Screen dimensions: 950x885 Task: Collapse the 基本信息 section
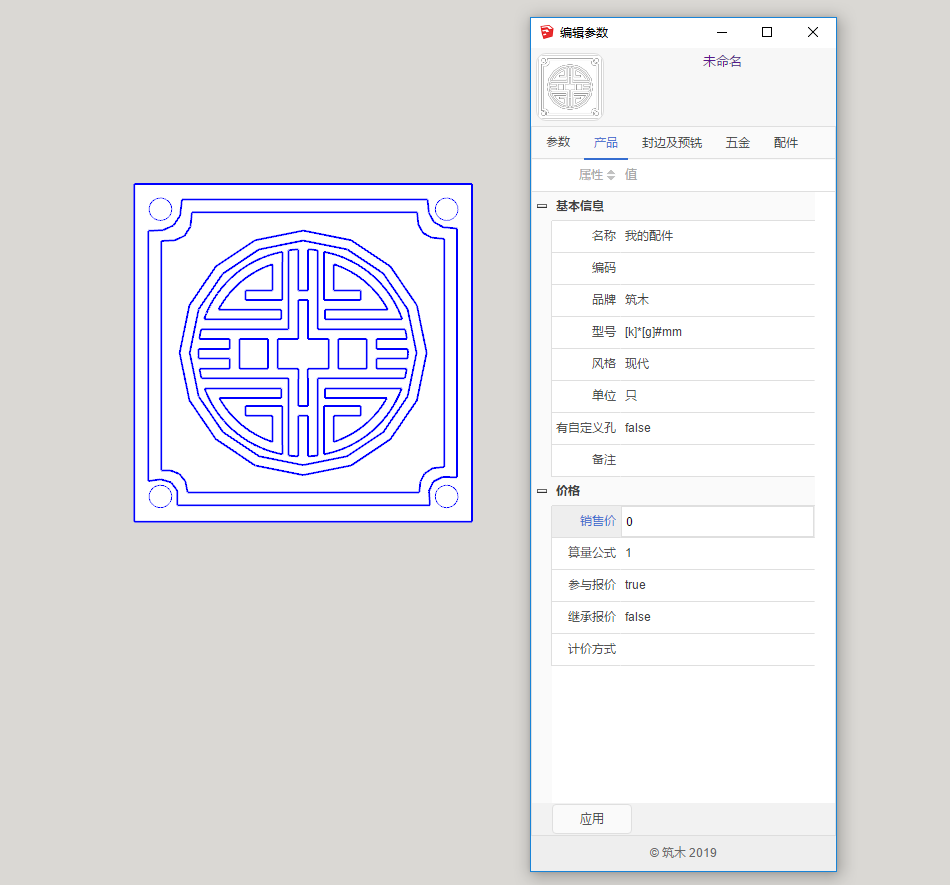(542, 206)
